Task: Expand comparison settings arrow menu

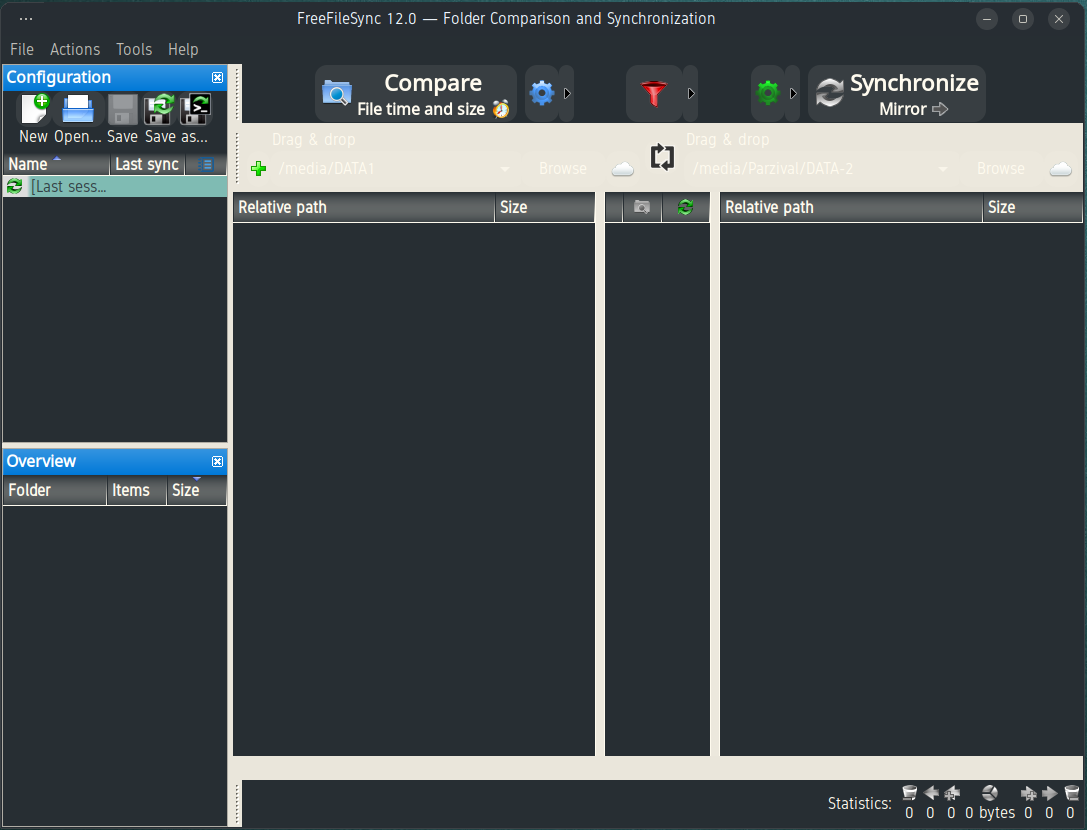Action: click(x=567, y=94)
